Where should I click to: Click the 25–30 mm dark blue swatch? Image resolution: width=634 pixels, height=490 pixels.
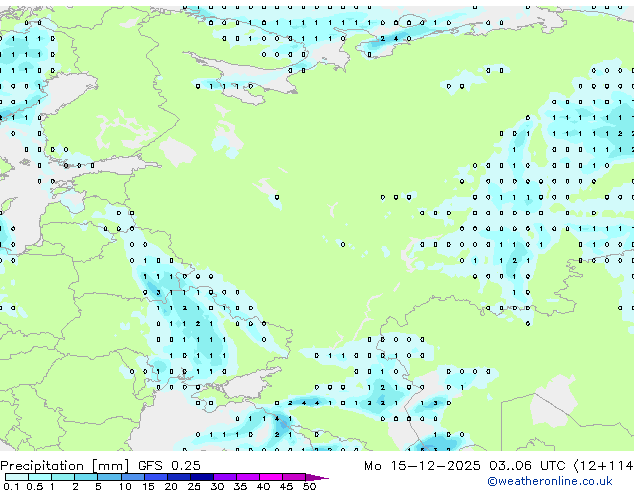pyautogui.click(x=202, y=477)
